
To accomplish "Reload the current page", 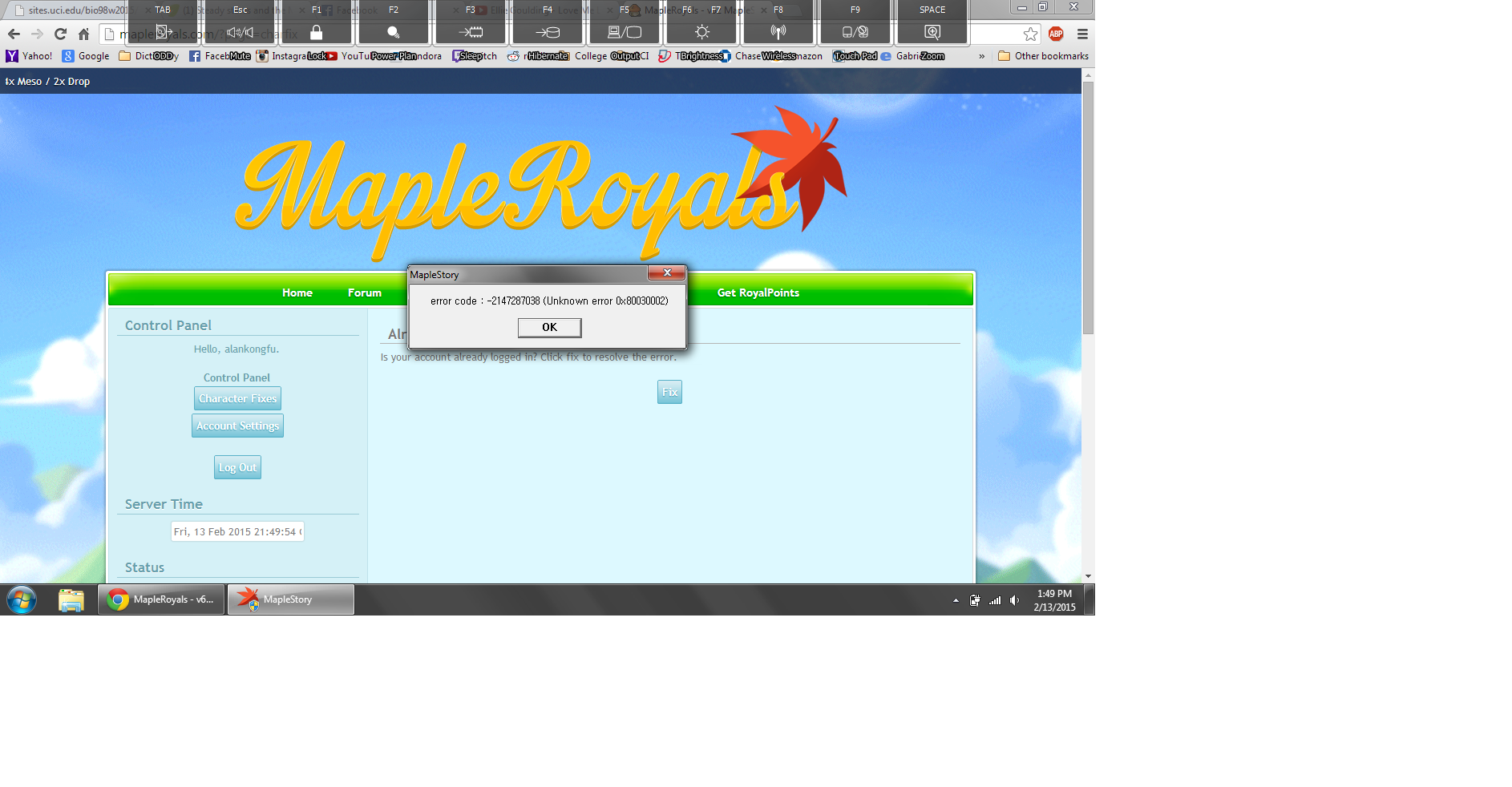I will [x=60, y=34].
